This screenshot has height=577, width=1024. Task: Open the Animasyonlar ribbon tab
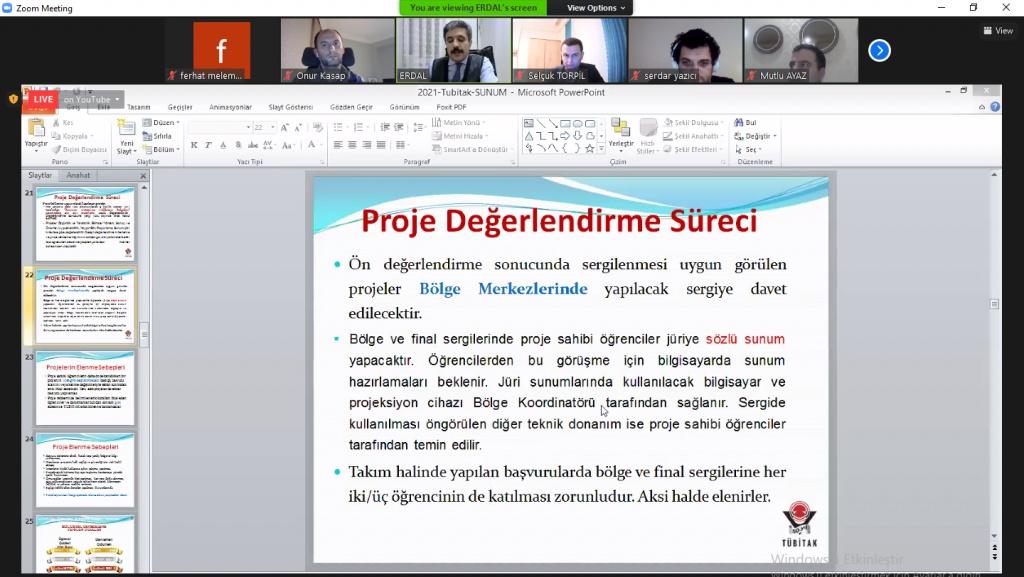(230, 107)
